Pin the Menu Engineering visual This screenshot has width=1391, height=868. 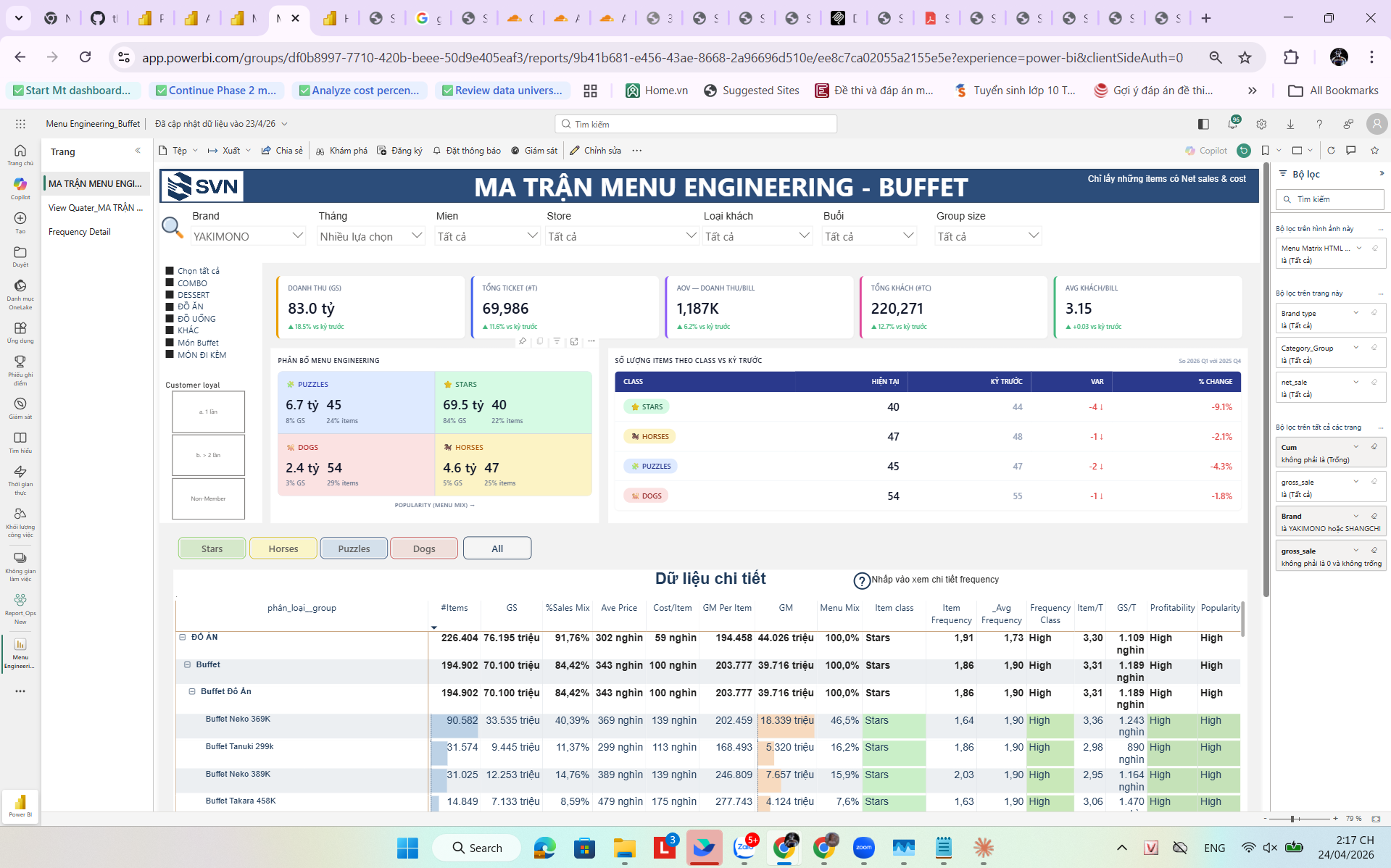[x=523, y=341]
